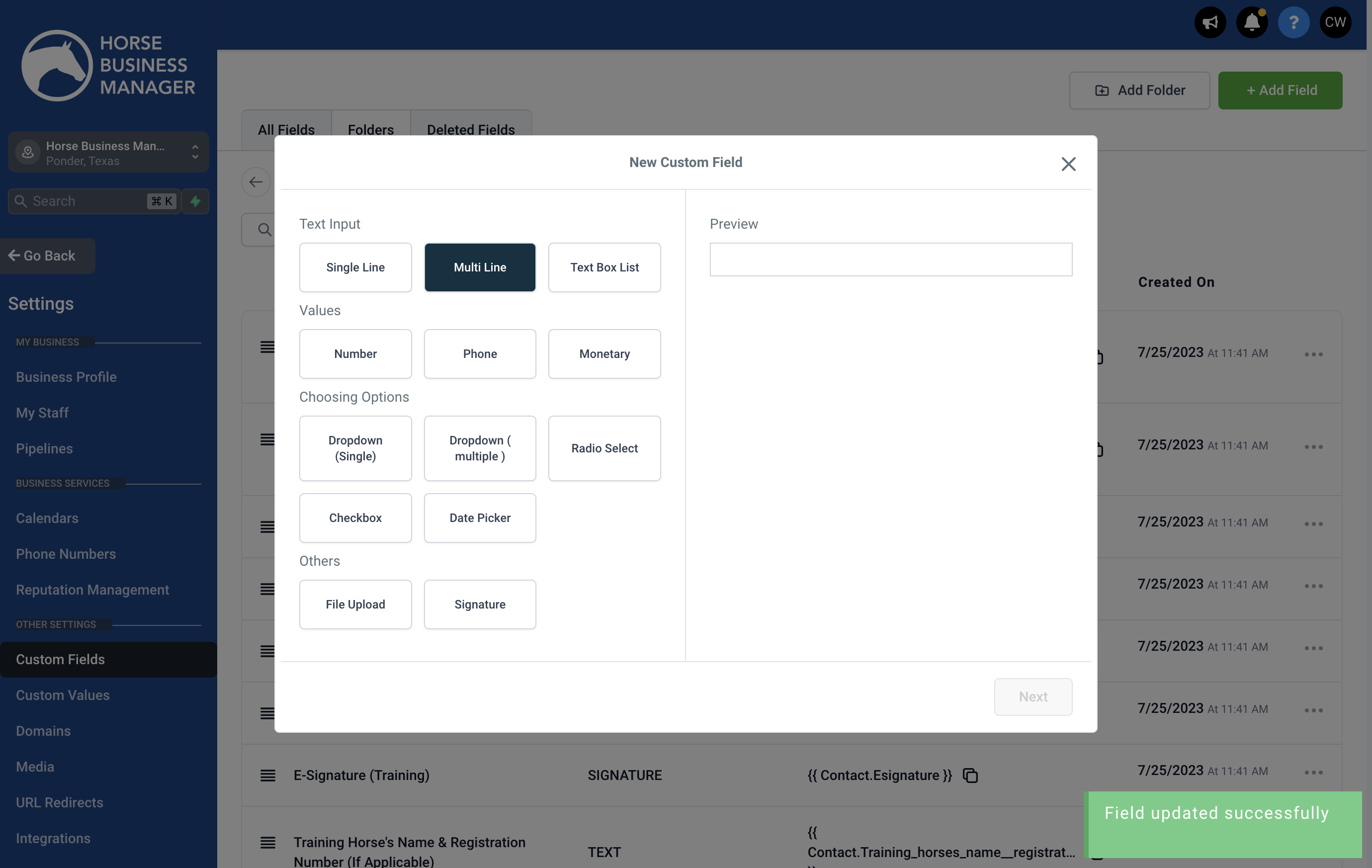Expand the Horse Business Man... account switcher
The height and width of the screenshot is (868, 1372).
[108, 152]
